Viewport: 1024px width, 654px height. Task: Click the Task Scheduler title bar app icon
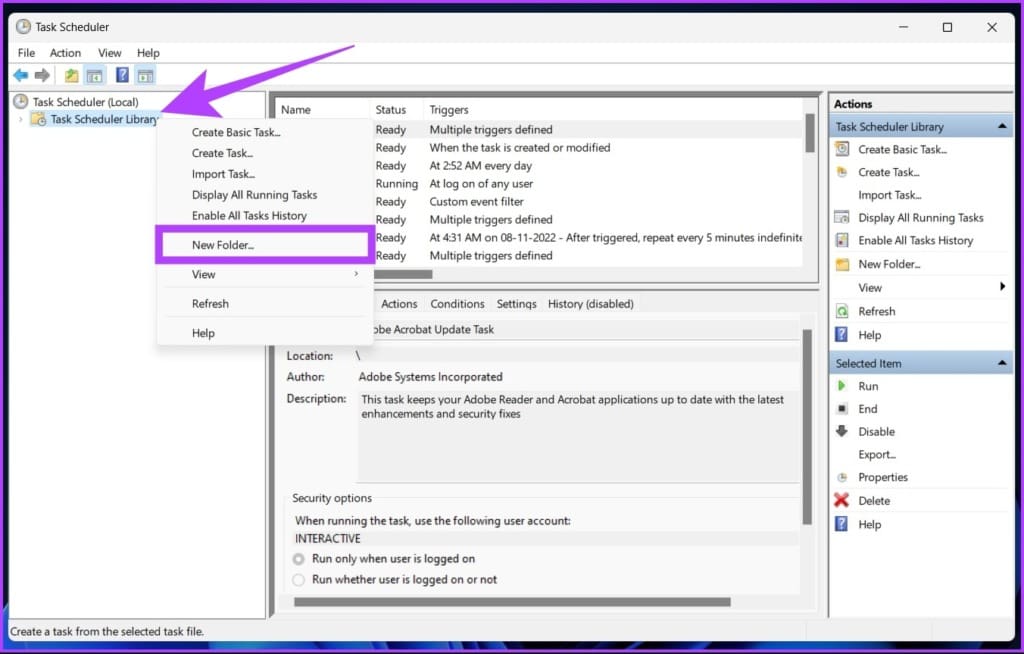tap(24, 26)
